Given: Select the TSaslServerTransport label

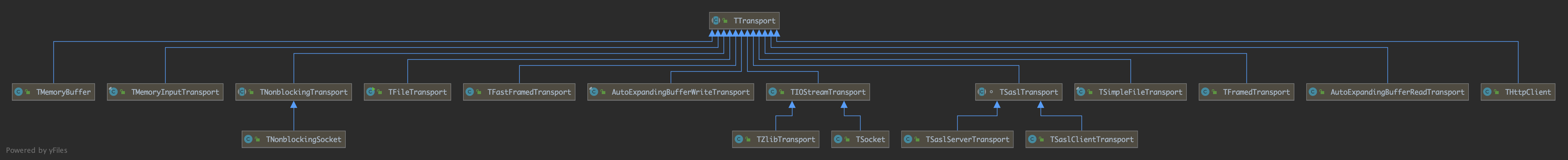Looking at the screenshot, I should [x=968, y=140].
